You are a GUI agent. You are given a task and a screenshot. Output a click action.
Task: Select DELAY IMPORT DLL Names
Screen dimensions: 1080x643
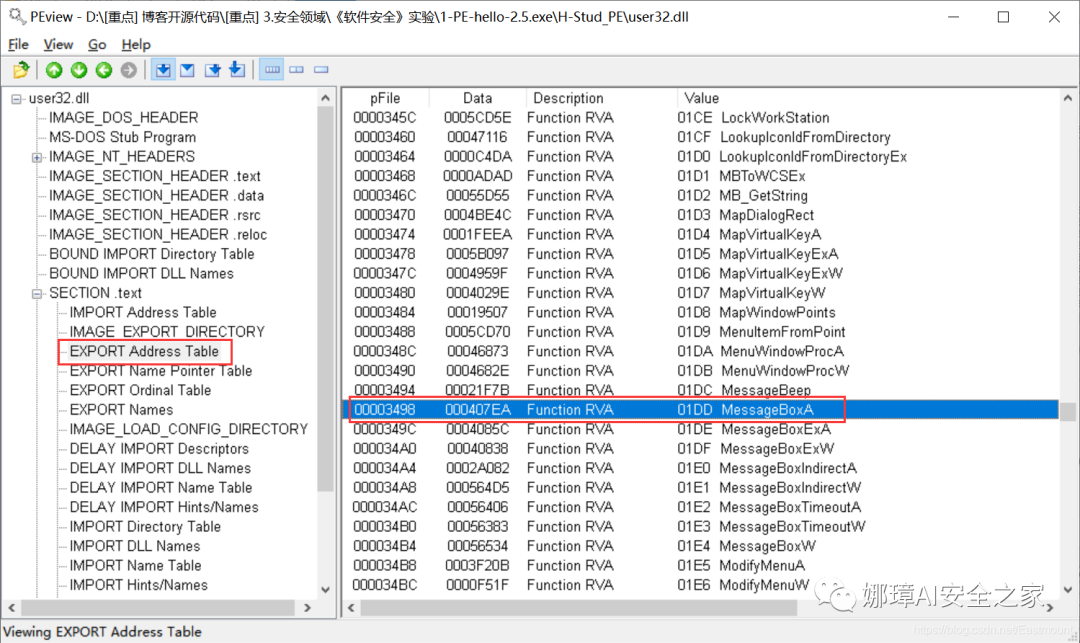coord(160,468)
